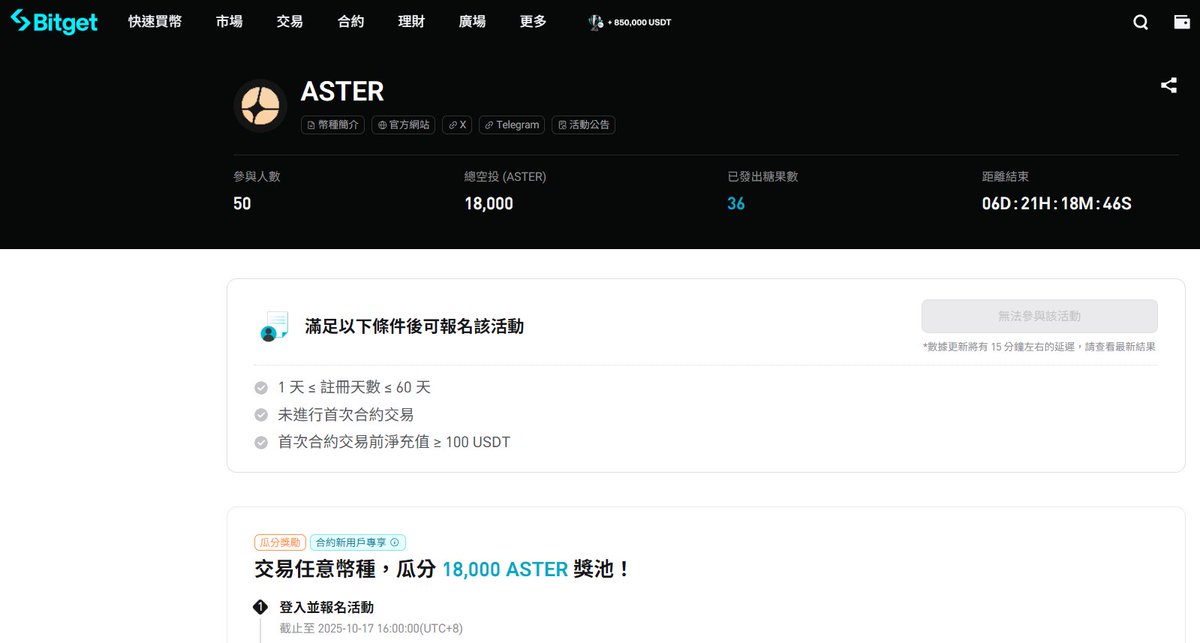Screen dimensions: 1200x643
Task: Click the 無法參與該活動 button
Action: [1039, 316]
